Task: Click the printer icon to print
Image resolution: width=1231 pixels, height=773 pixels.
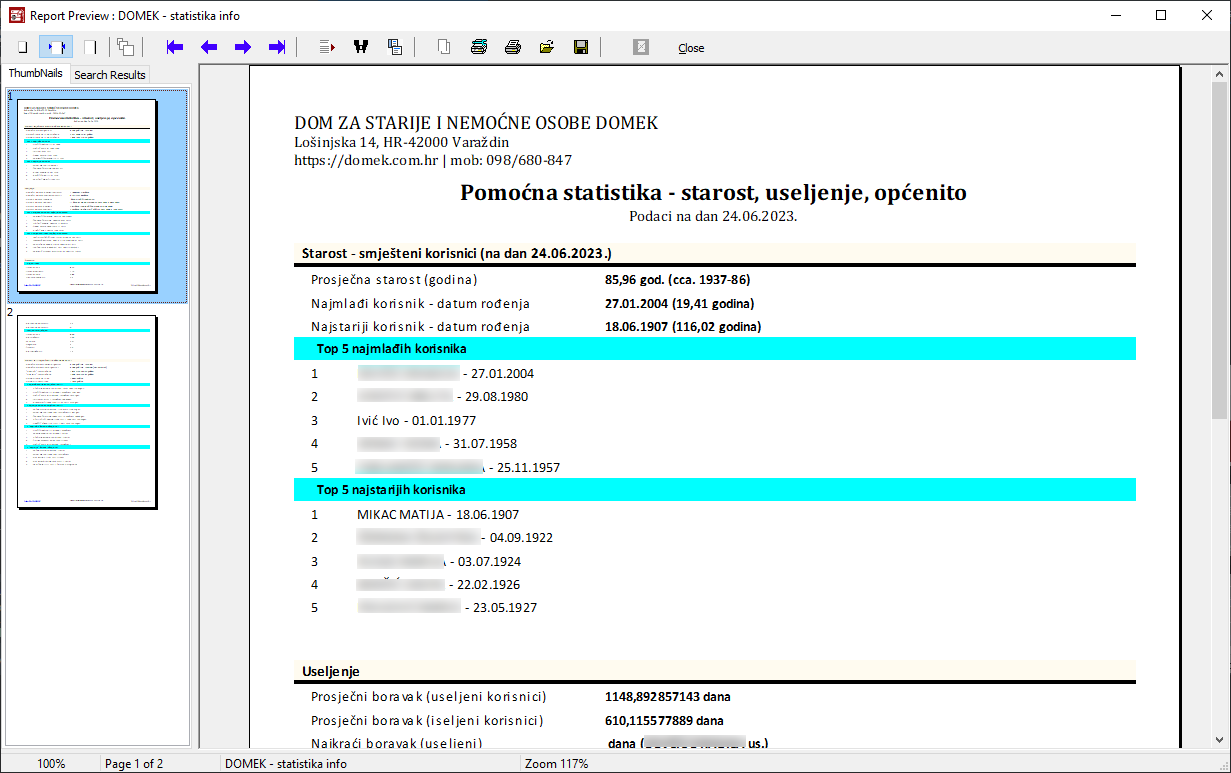Action: [513, 47]
